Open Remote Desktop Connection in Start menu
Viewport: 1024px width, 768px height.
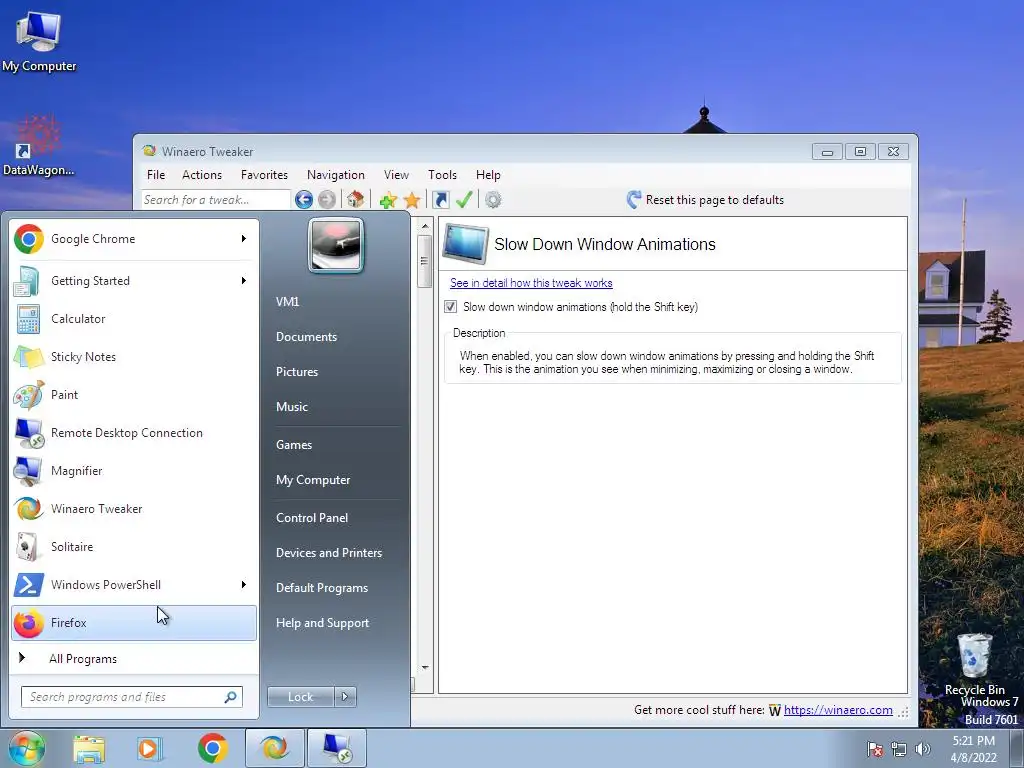pyautogui.click(x=134, y=432)
